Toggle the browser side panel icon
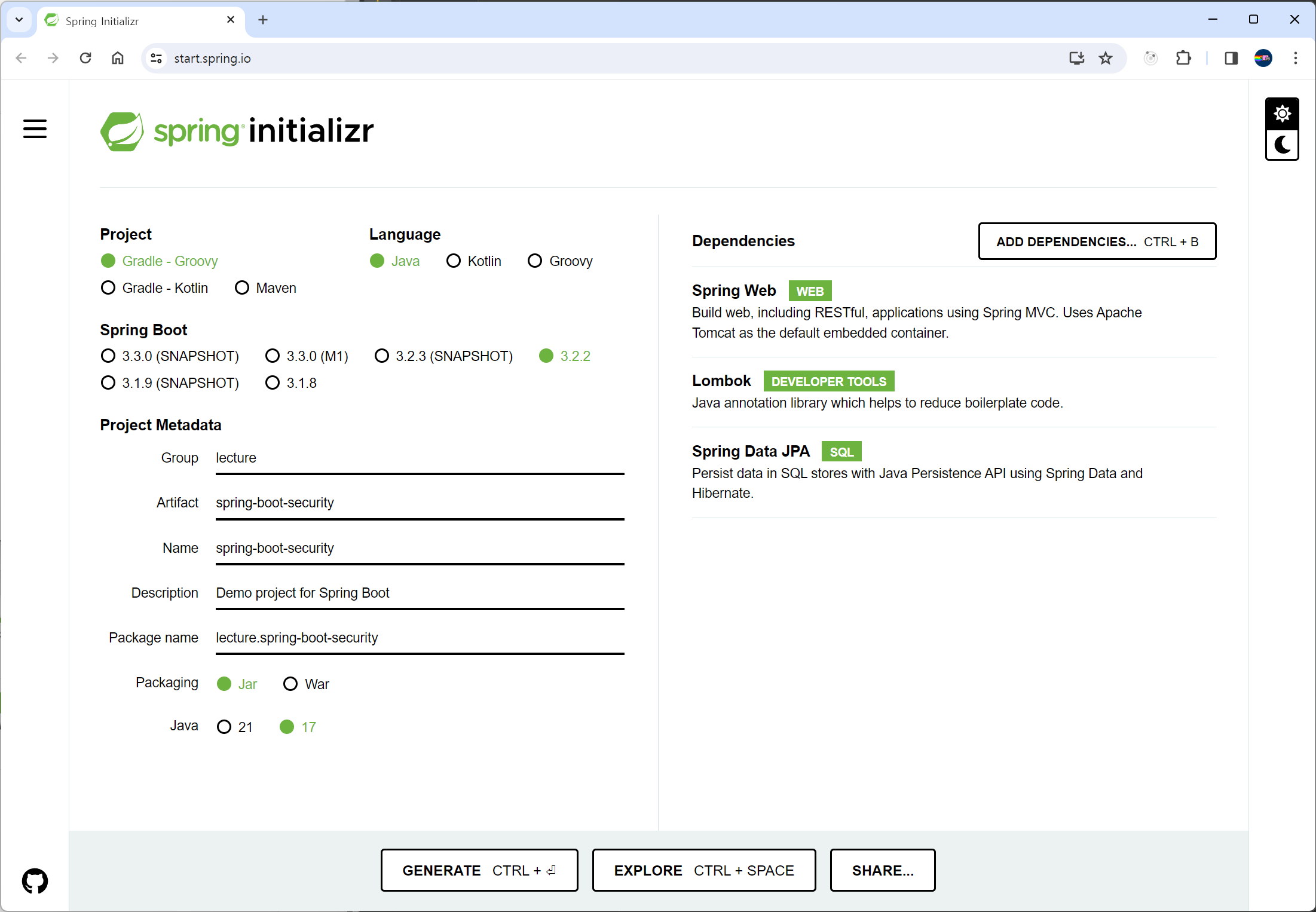 [x=1231, y=58]
